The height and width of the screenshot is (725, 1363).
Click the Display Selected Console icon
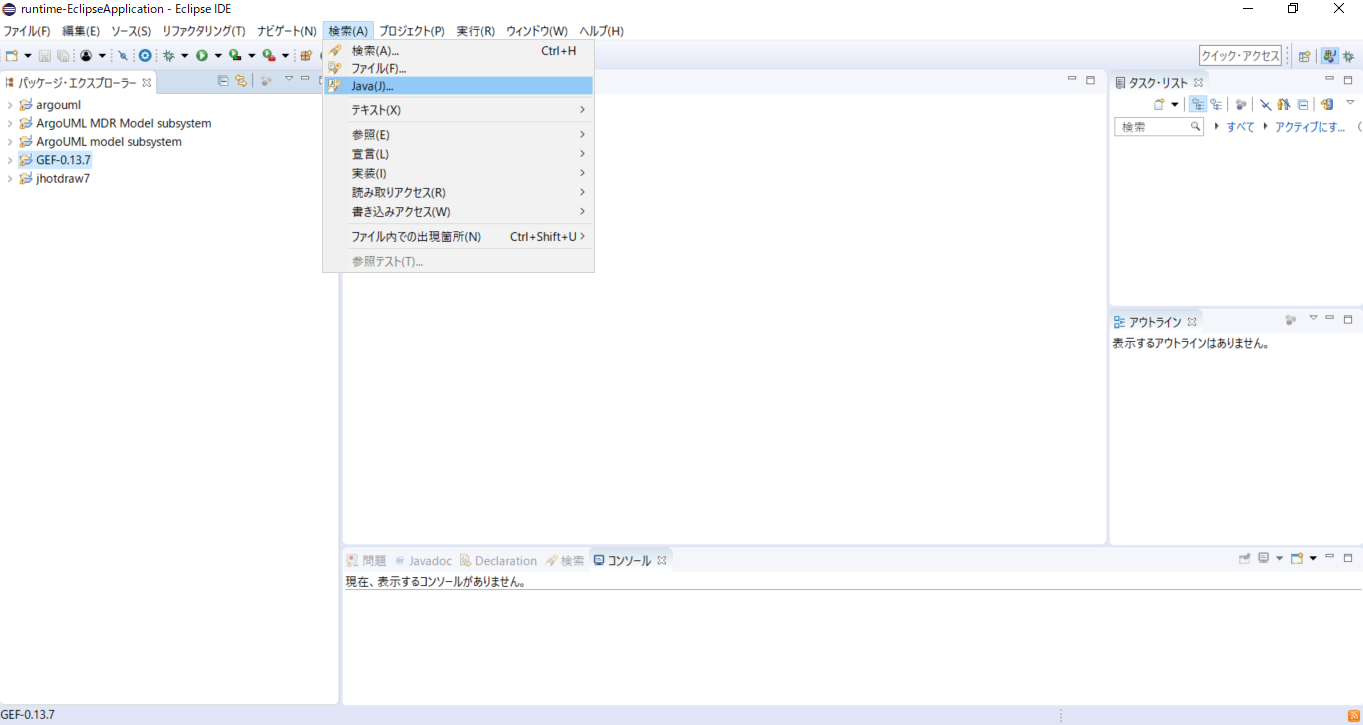(x=1264, y=559)
